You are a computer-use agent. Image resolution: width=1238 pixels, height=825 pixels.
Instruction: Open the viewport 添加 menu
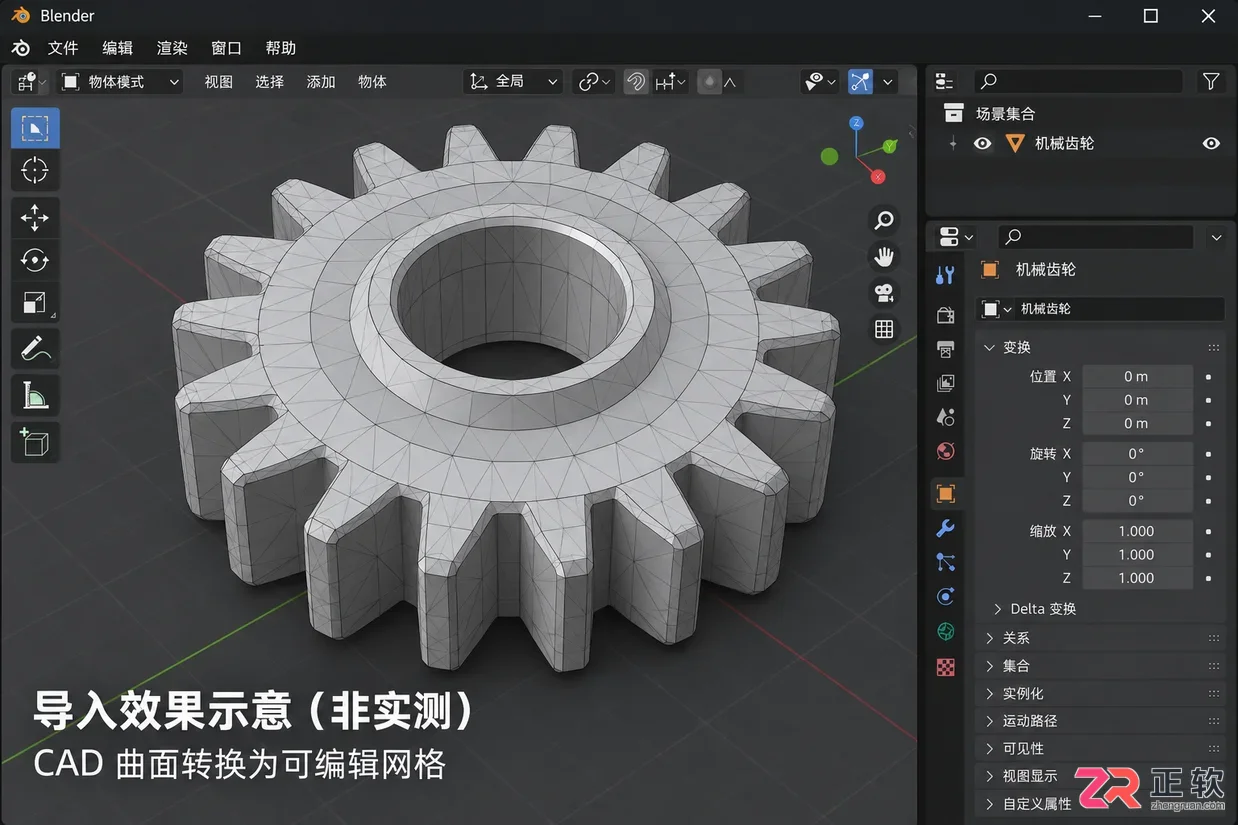tap(321, 82)
